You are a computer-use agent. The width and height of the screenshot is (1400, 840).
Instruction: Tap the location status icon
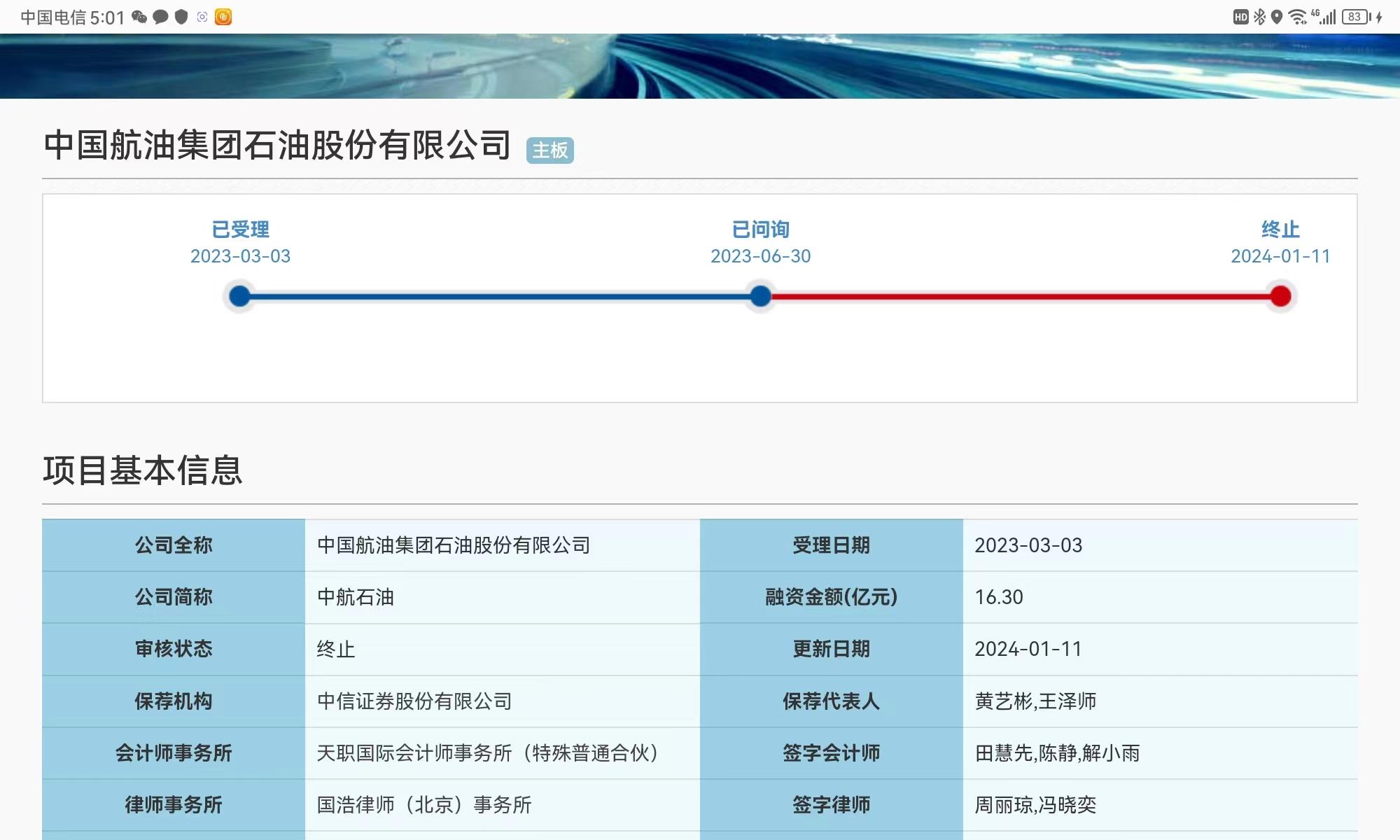click(x=1277, y=17)
